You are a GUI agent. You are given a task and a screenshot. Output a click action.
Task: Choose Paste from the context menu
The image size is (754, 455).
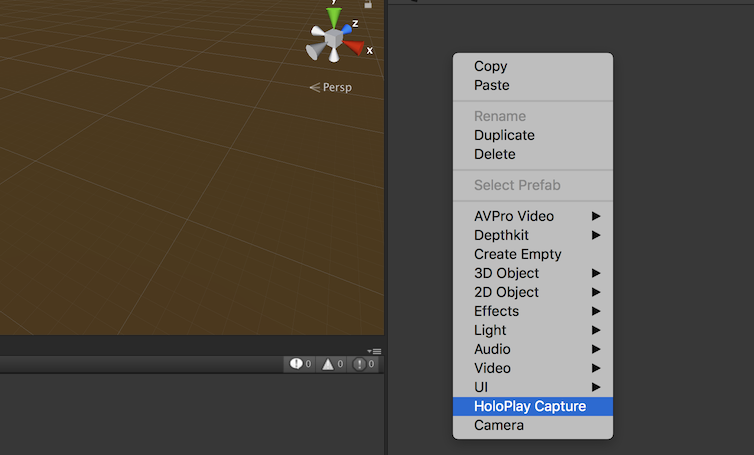533,85
